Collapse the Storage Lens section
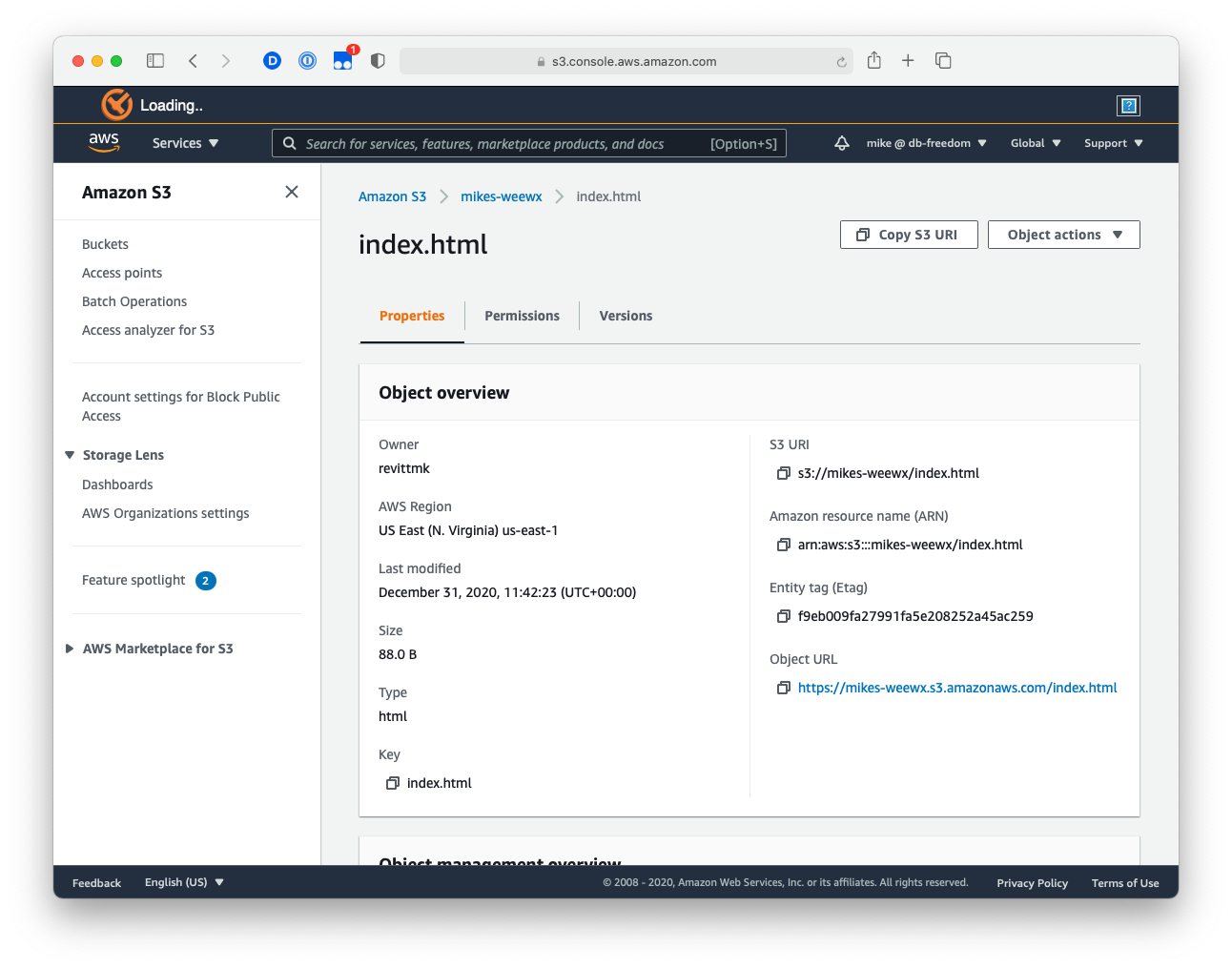The width and height of the screenshot is (1232, 969). click(x=70, y=455)
